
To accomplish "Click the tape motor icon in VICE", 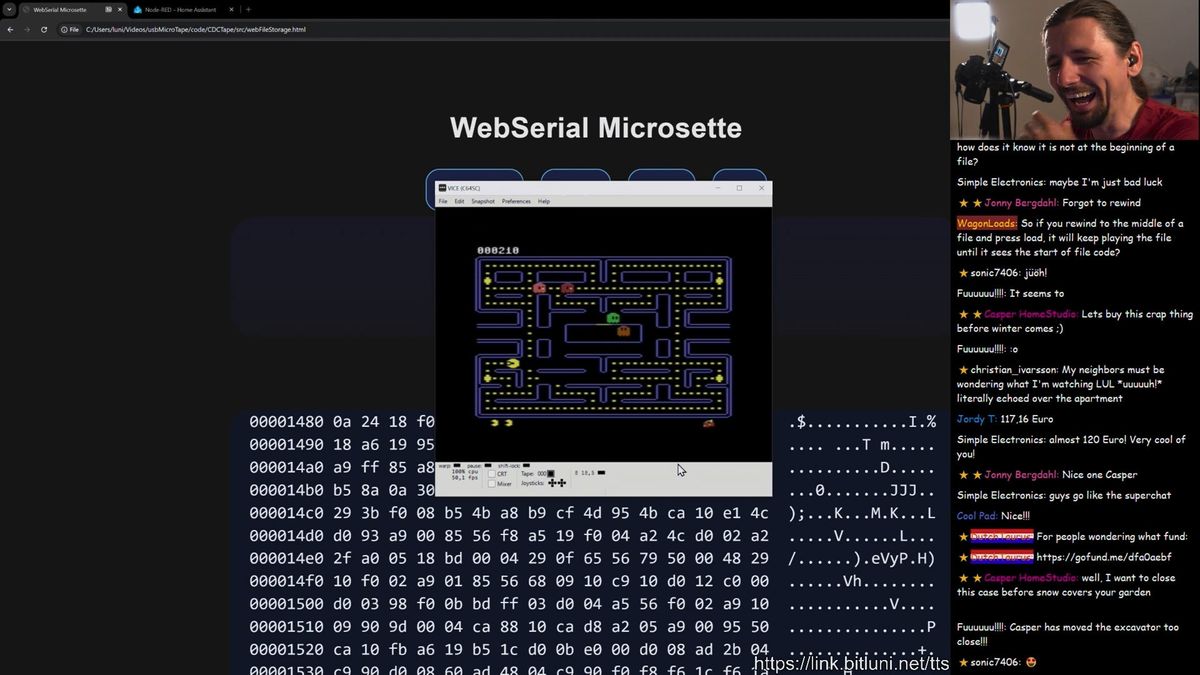I will pos(550,473).
